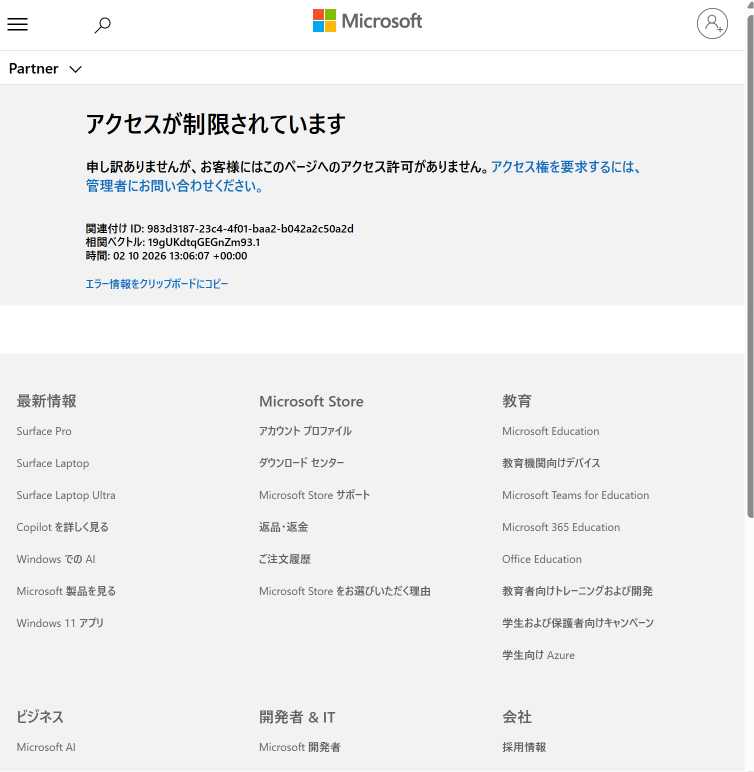Screen dimensions: 754x772
Task: Open Microsoft 開発者 link
Action: click(x=300, y=747)
